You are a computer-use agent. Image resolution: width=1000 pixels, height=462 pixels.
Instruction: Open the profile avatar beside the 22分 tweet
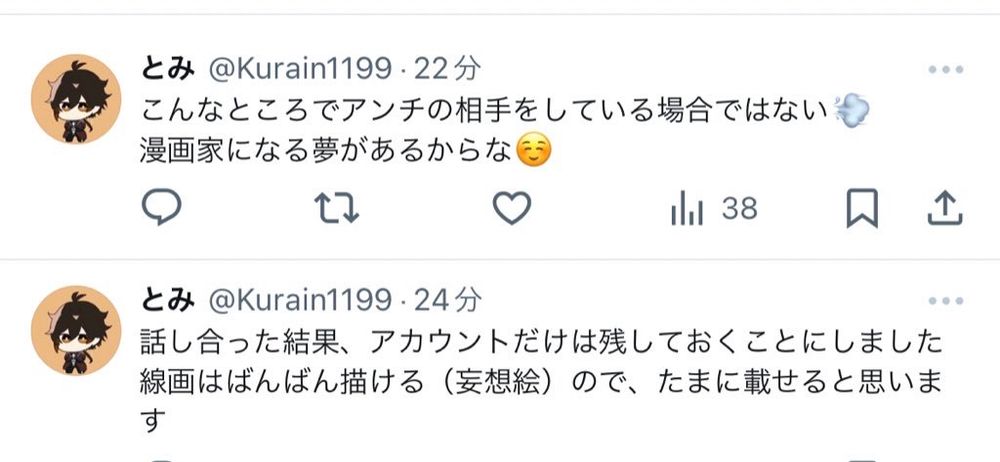coord(76,99)
